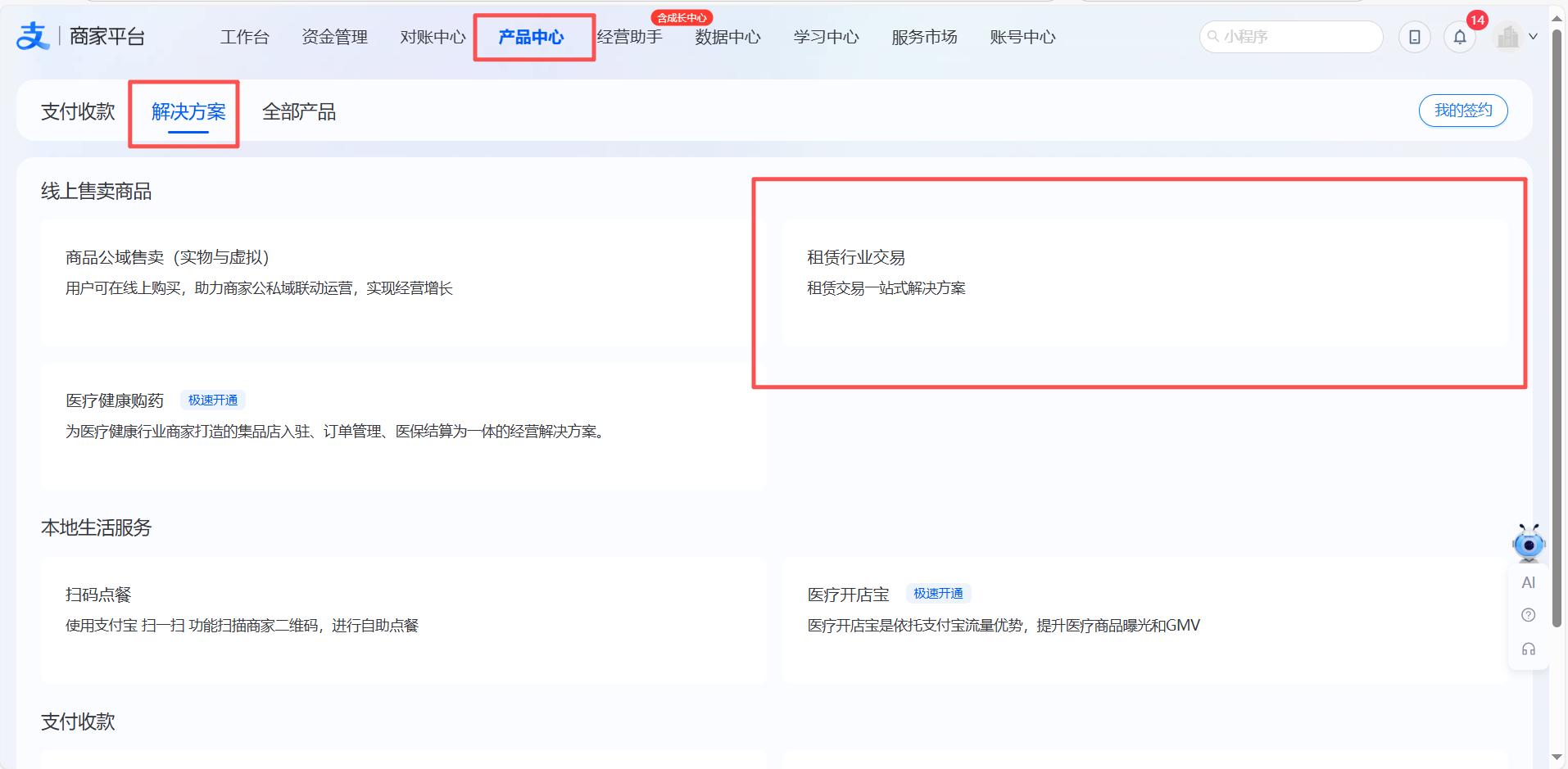The width and height of the screenshot is (1568, 769).
Task: Click the page vertical scrollbar thumb
Action: point(1557,328)
